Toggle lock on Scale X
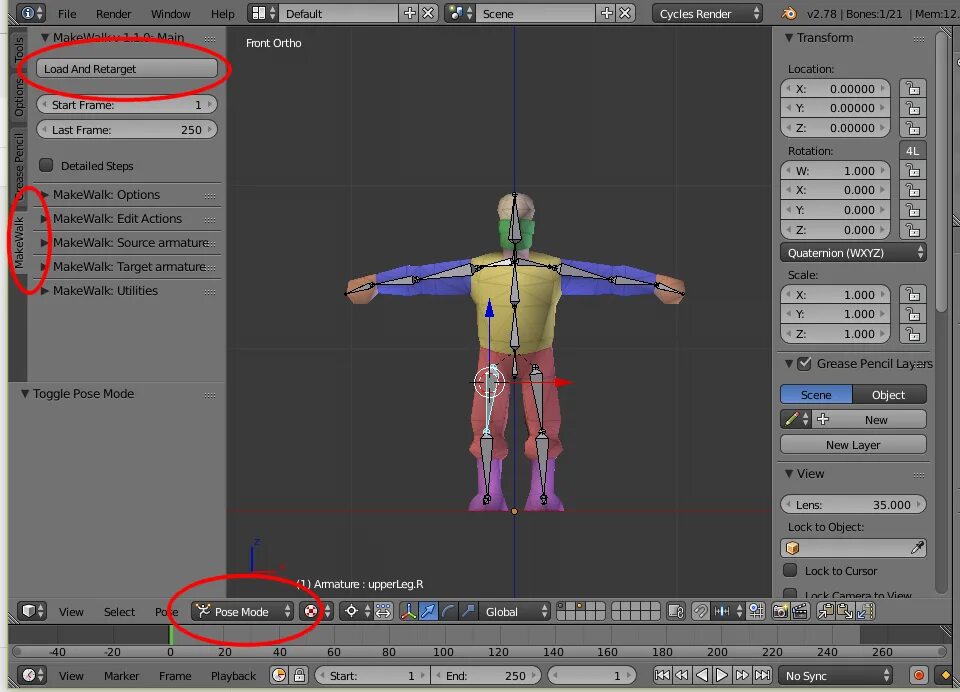960x692 pixels. point(913,295)
